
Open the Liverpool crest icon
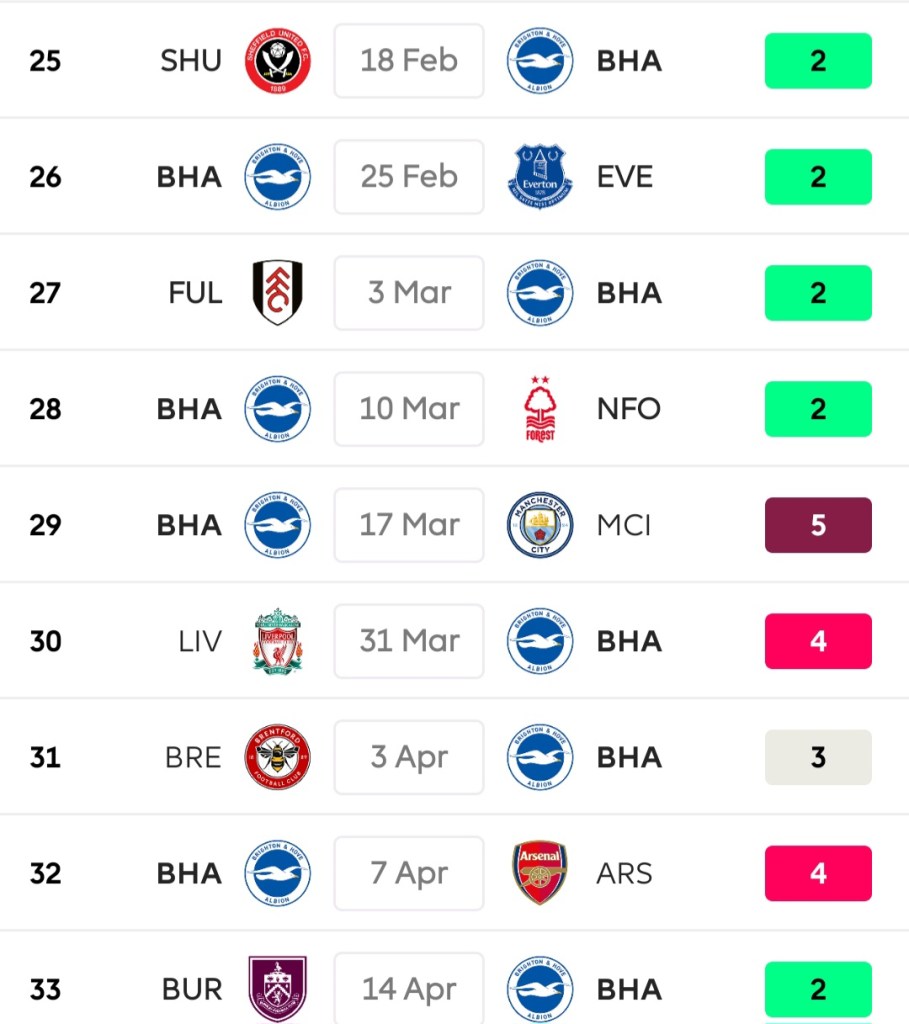pyautogui.click(x=277, y=641)
